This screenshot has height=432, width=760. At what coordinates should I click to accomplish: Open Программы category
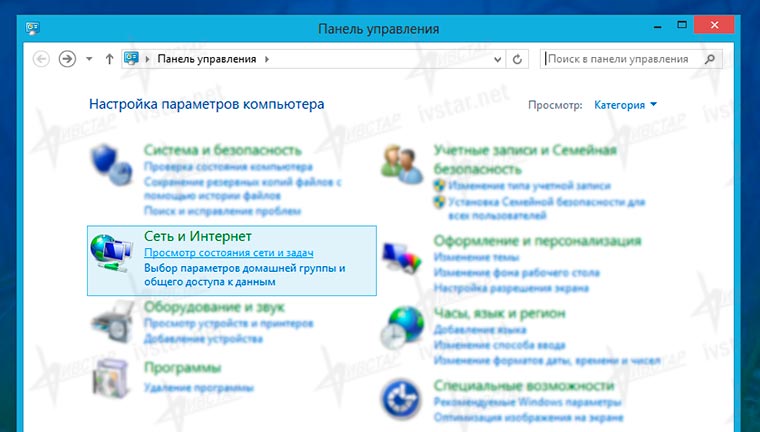[x=182, y=368]
